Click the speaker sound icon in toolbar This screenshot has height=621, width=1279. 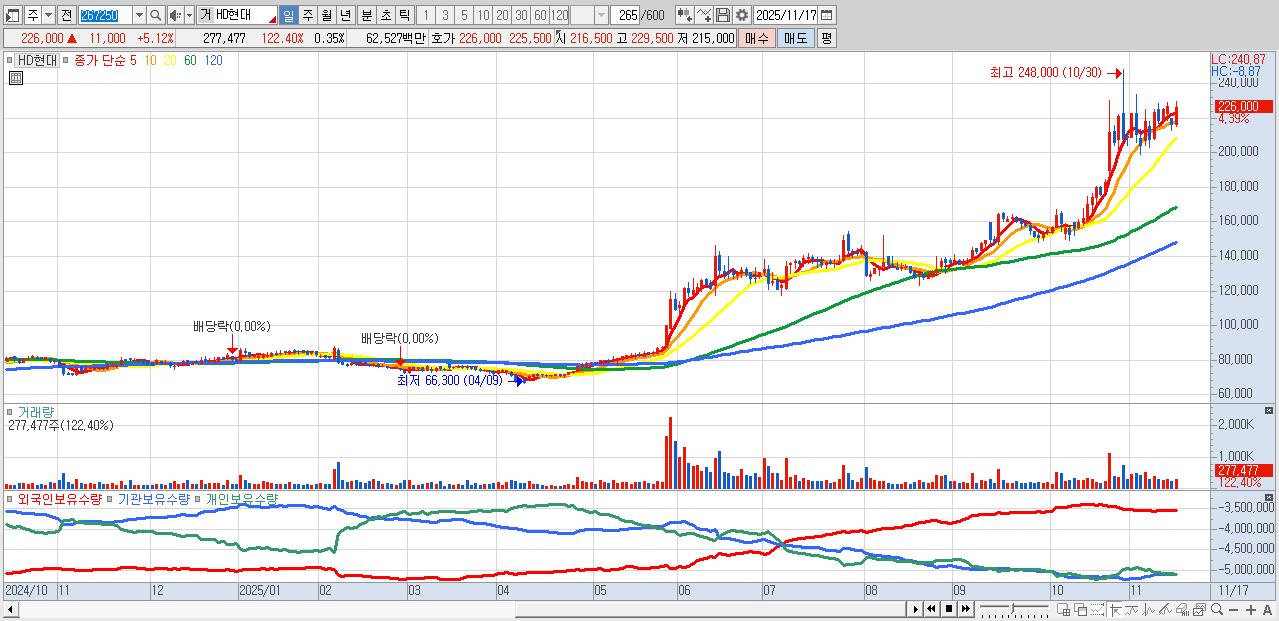(x=174, y=15)
